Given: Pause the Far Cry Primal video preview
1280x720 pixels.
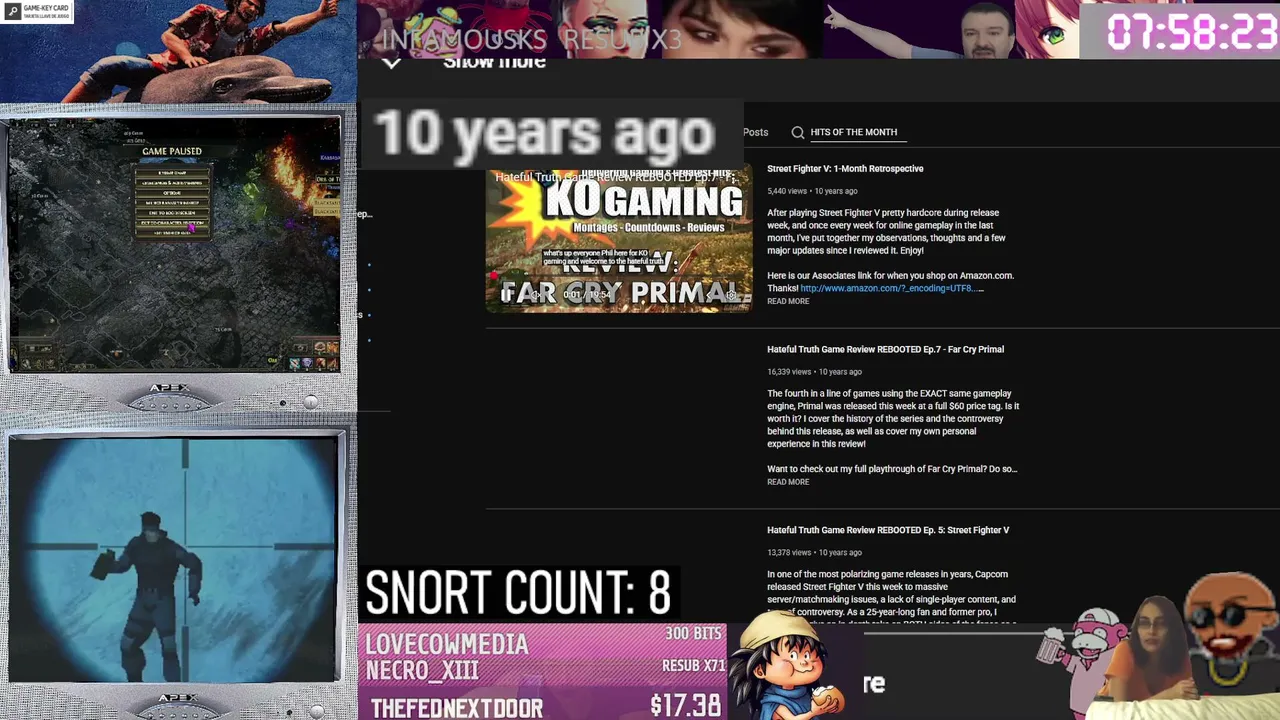Looking at the screenshot, I should tap(507, 295).
